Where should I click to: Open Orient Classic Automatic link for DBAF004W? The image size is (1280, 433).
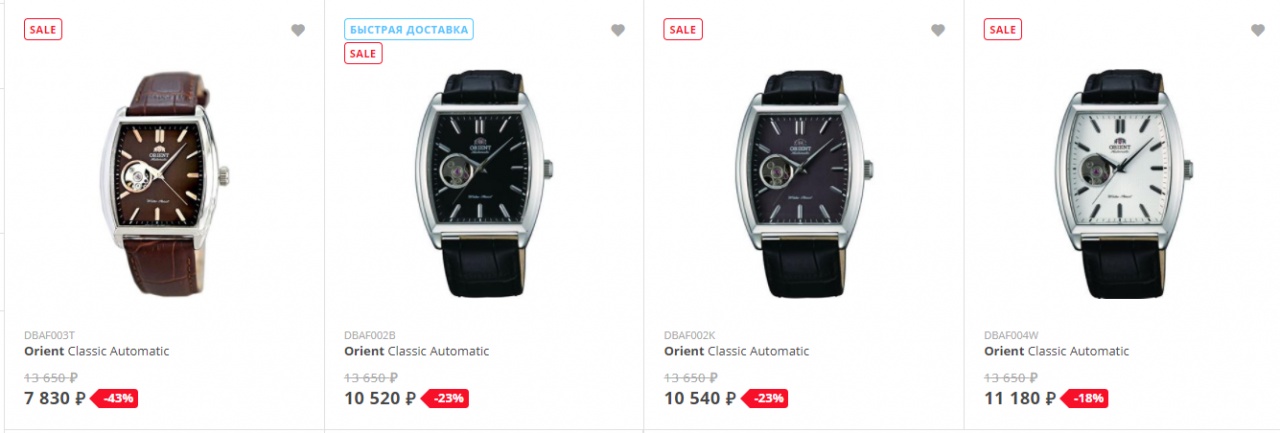point(1057,351)
